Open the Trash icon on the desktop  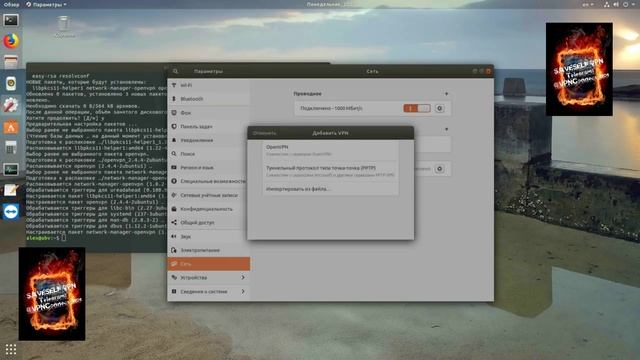point(64,27)
